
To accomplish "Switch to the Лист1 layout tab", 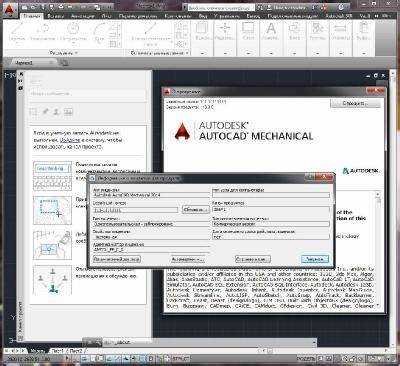I will pyautogui.click(x=57, y=351).
